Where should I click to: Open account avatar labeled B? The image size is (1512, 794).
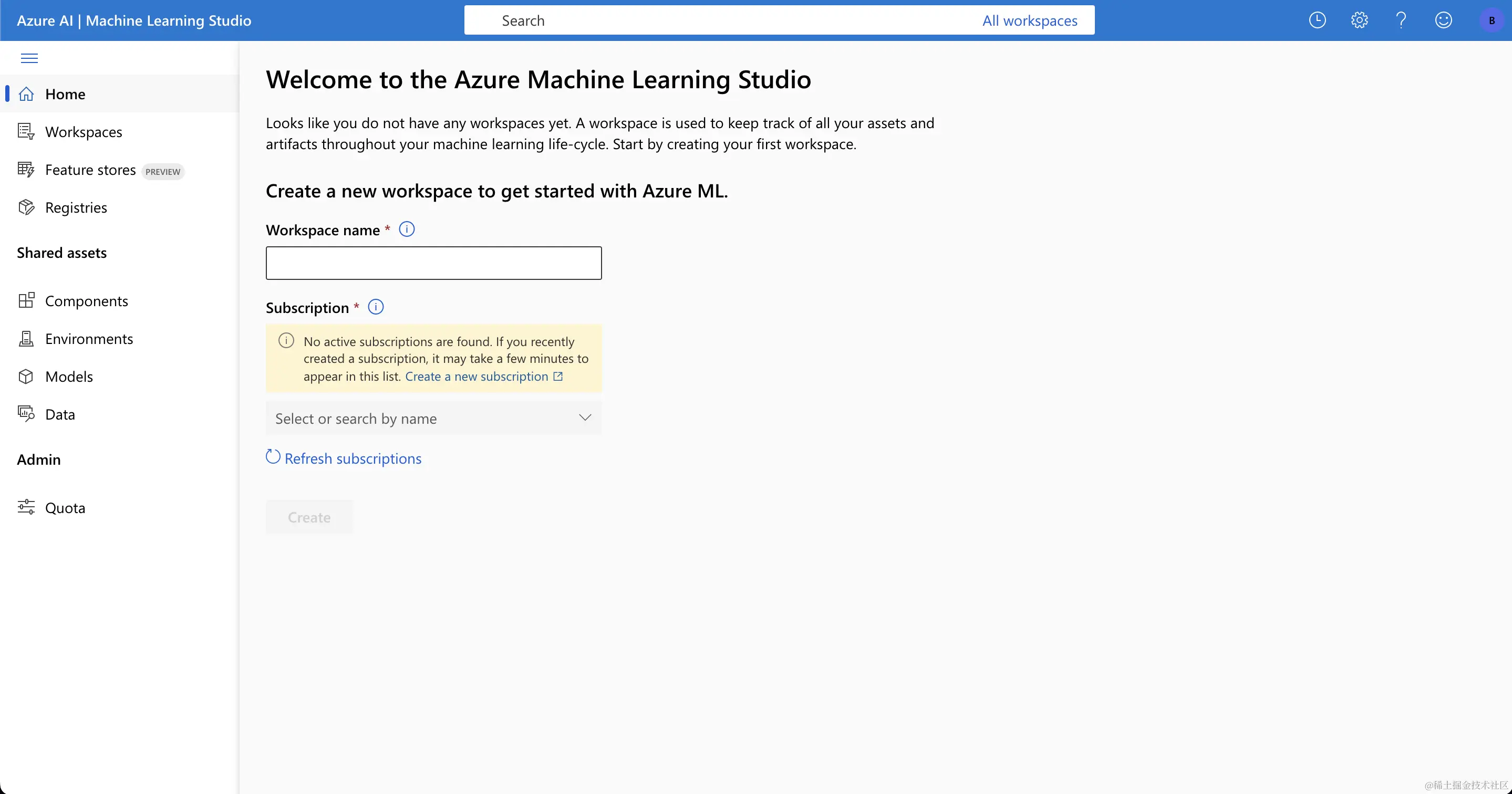coord(1492,20)
